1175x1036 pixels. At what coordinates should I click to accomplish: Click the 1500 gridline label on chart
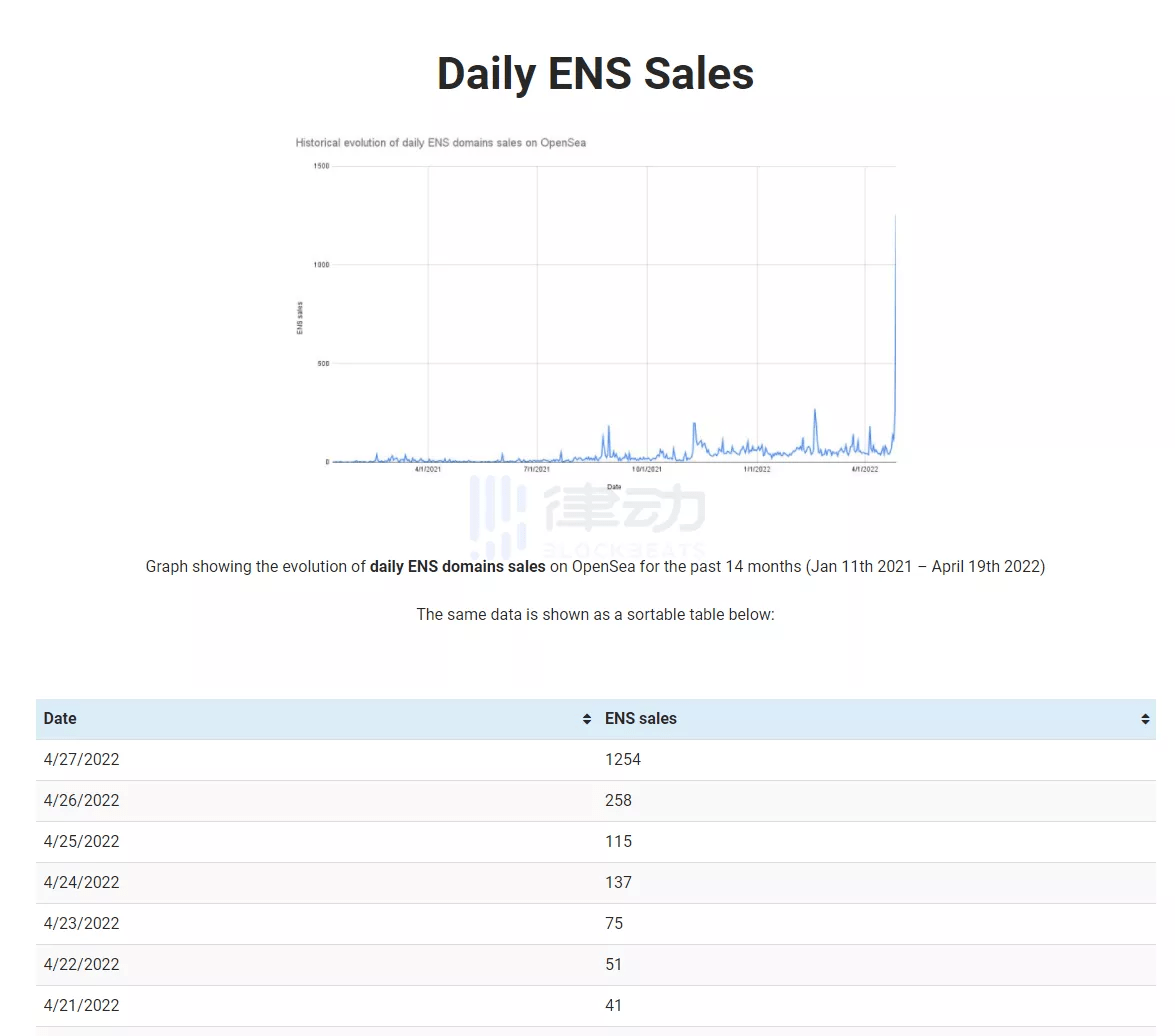tap(320, 167)
